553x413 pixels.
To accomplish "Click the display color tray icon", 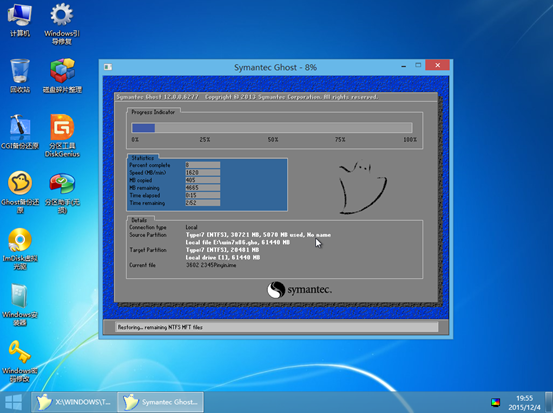I will [496, 402].
